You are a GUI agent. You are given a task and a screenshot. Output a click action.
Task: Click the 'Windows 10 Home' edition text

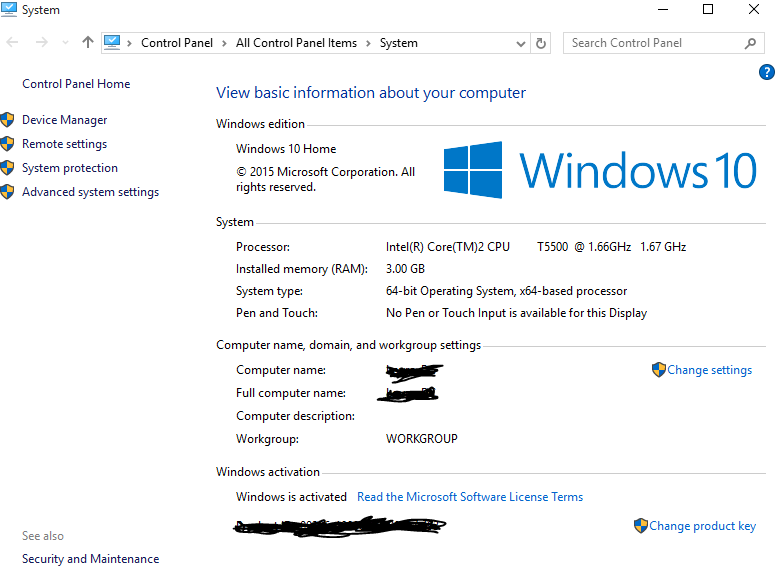coord(286,148)
